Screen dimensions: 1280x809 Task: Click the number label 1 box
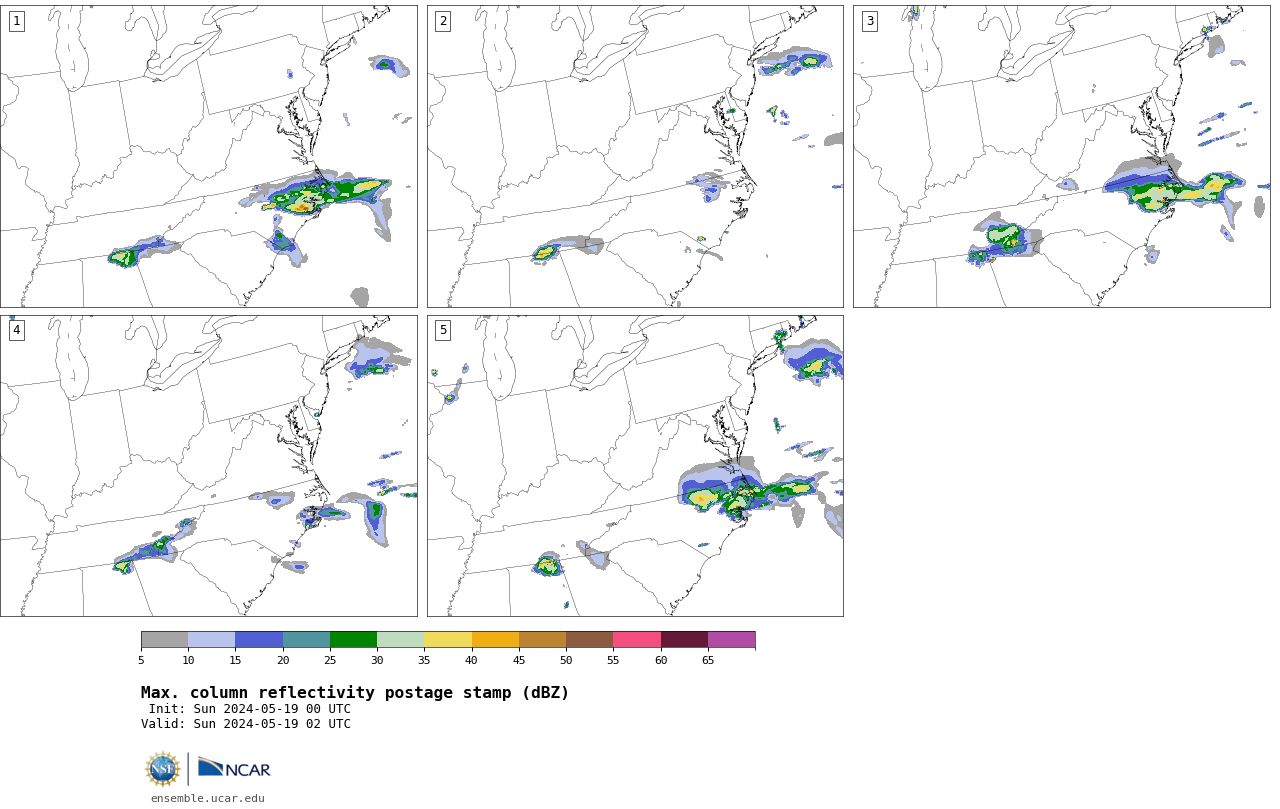tap(16, 21)
